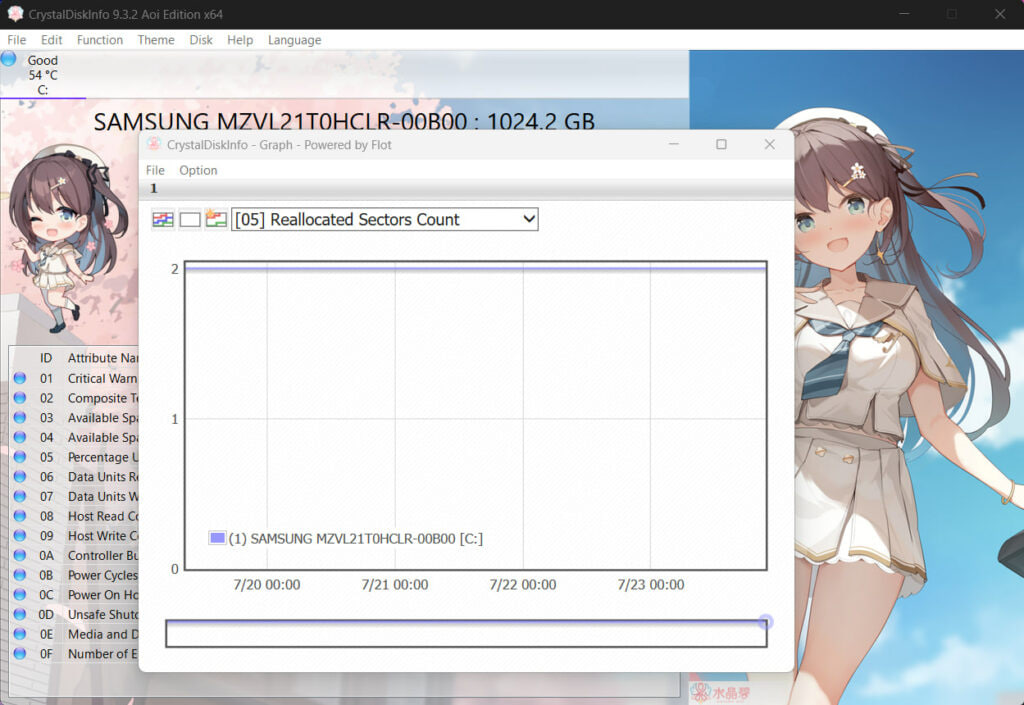Click inside the overview strip under the graph
1024x705 pixels.
(x=466, y=634)
